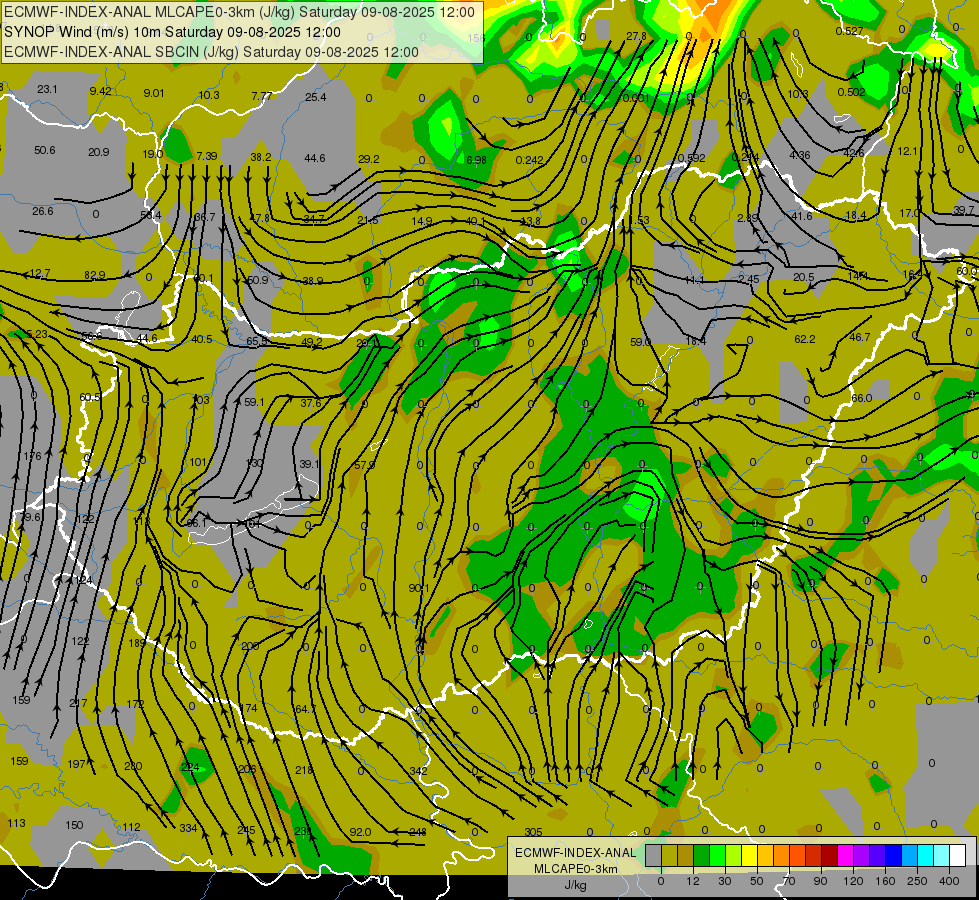
Task: Click the map value 197
Action: [x=76, y=763]
